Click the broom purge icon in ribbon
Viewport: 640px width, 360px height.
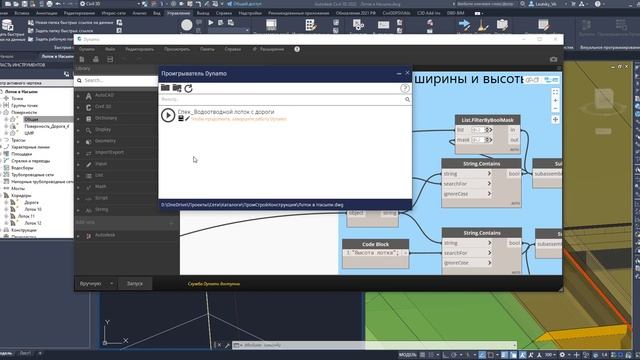(483, 25)
